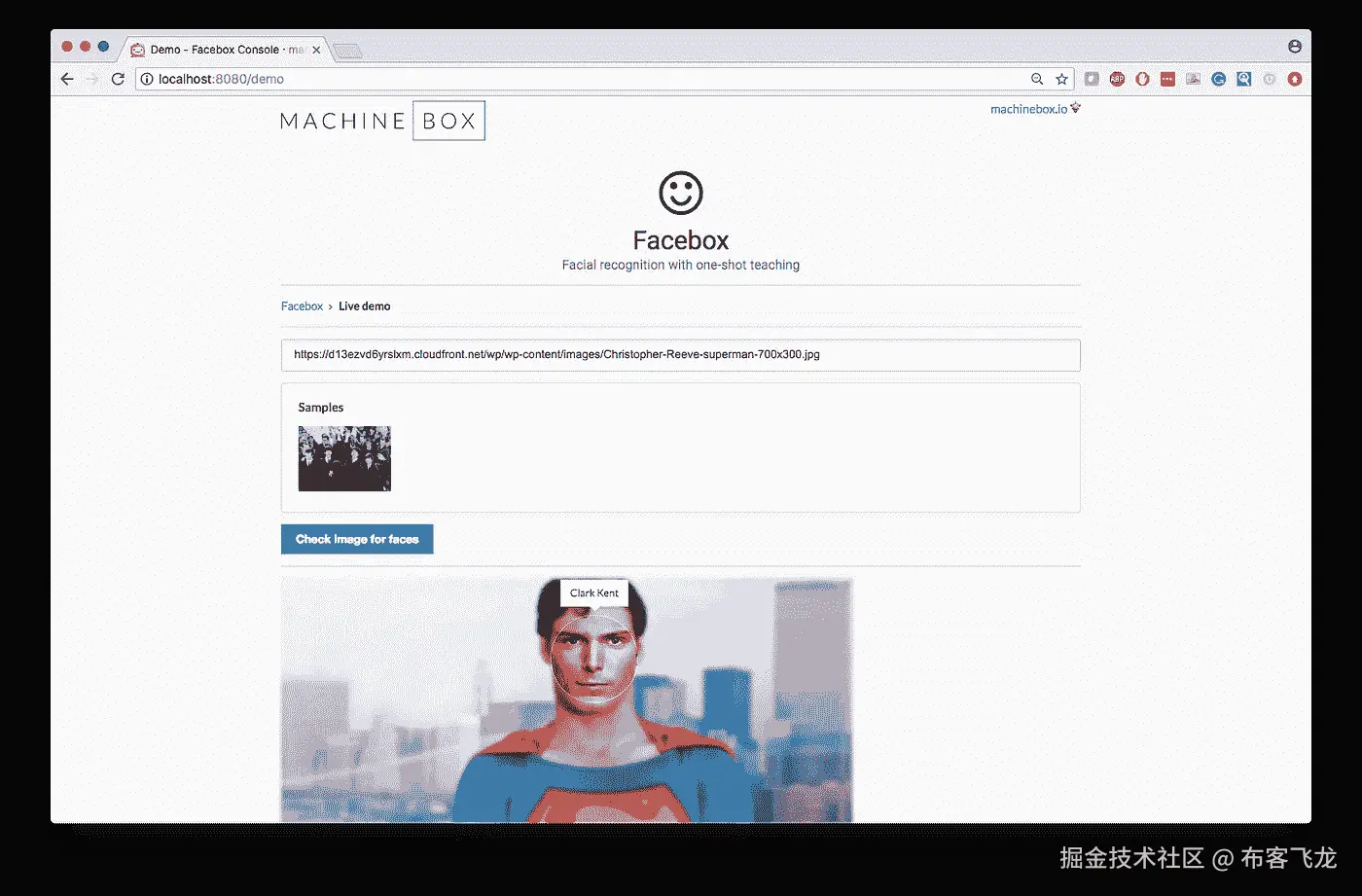
Task: Reload the page with refresh icon
Action: click(x=118, y=79)
